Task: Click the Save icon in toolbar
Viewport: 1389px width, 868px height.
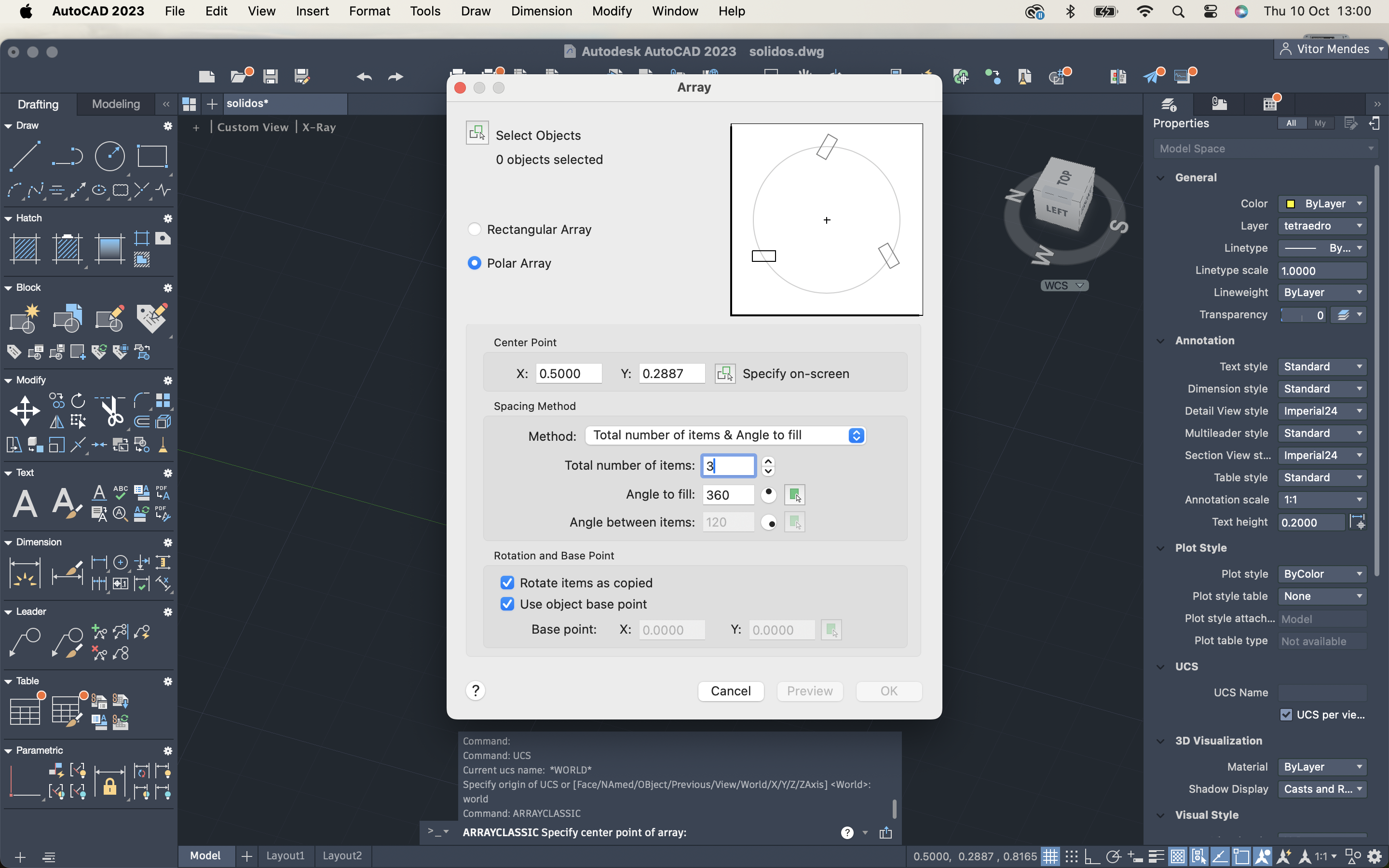Action: (271, 76)
